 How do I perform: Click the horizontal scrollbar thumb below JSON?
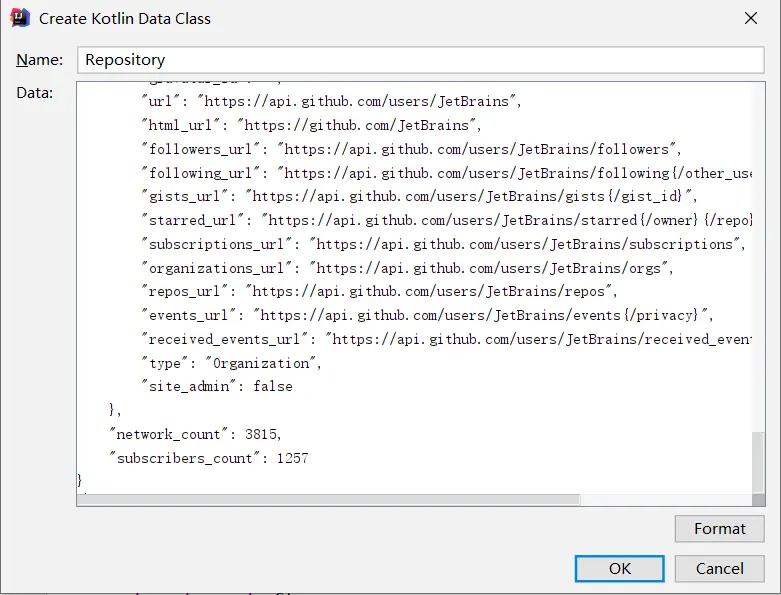point(329,499)
